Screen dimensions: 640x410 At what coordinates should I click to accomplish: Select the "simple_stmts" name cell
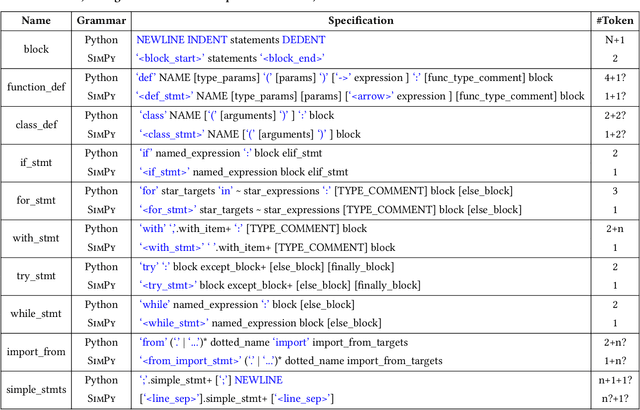(x=35, y=389)
